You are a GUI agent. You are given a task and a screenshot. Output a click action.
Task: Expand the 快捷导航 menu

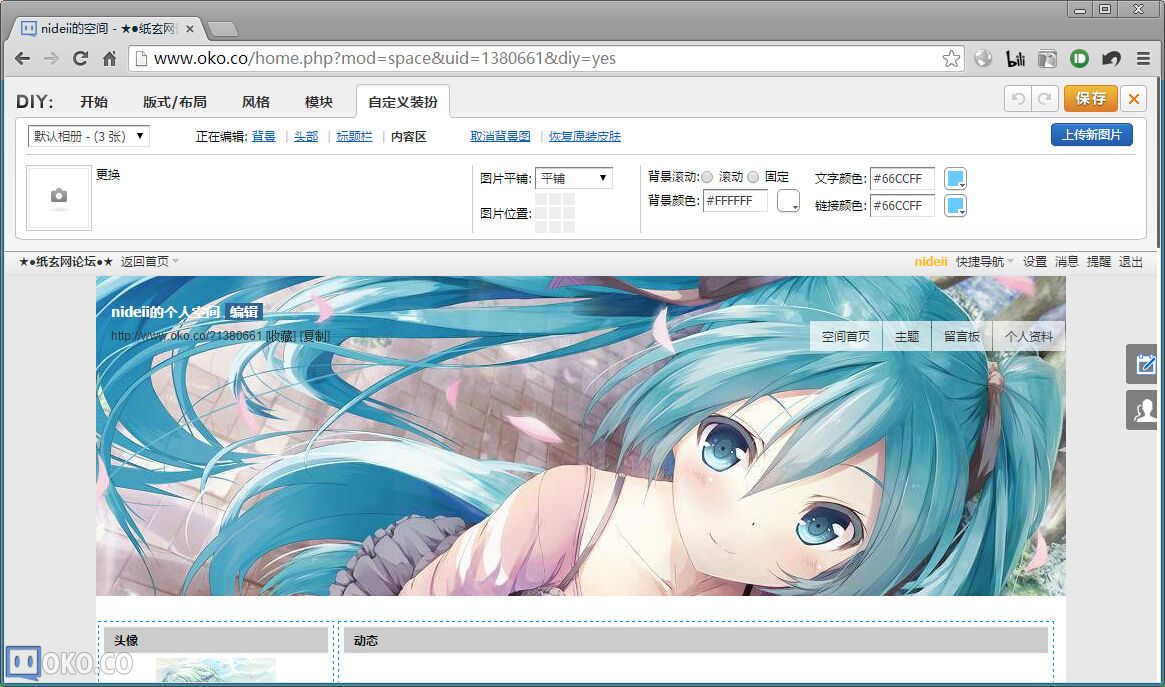(x=984, y=261)
